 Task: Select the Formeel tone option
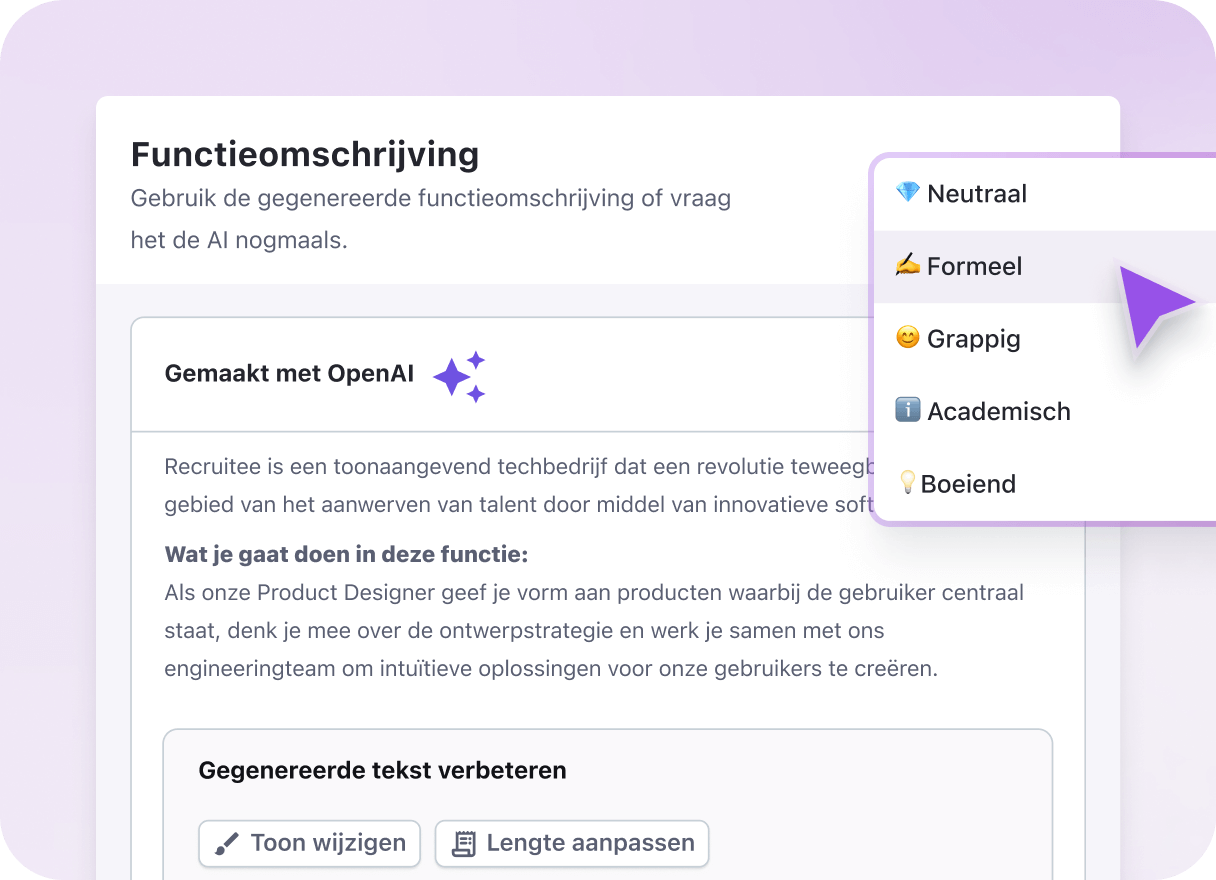[975, 266]
